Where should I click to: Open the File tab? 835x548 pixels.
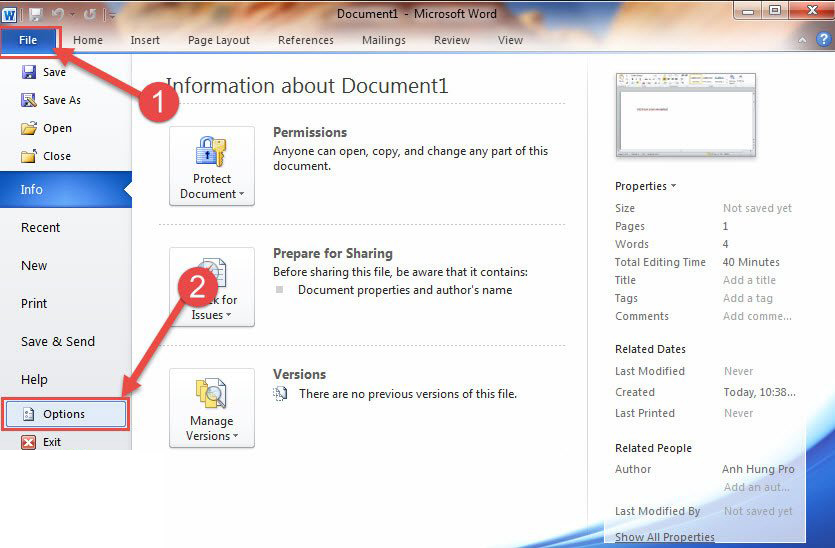pos(28,40)
